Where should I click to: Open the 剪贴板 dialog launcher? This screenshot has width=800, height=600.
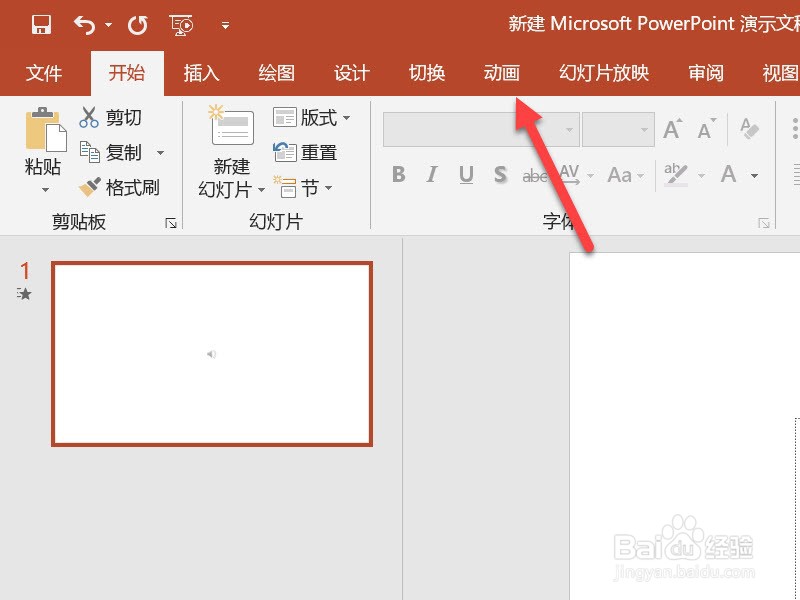(171, 223)
